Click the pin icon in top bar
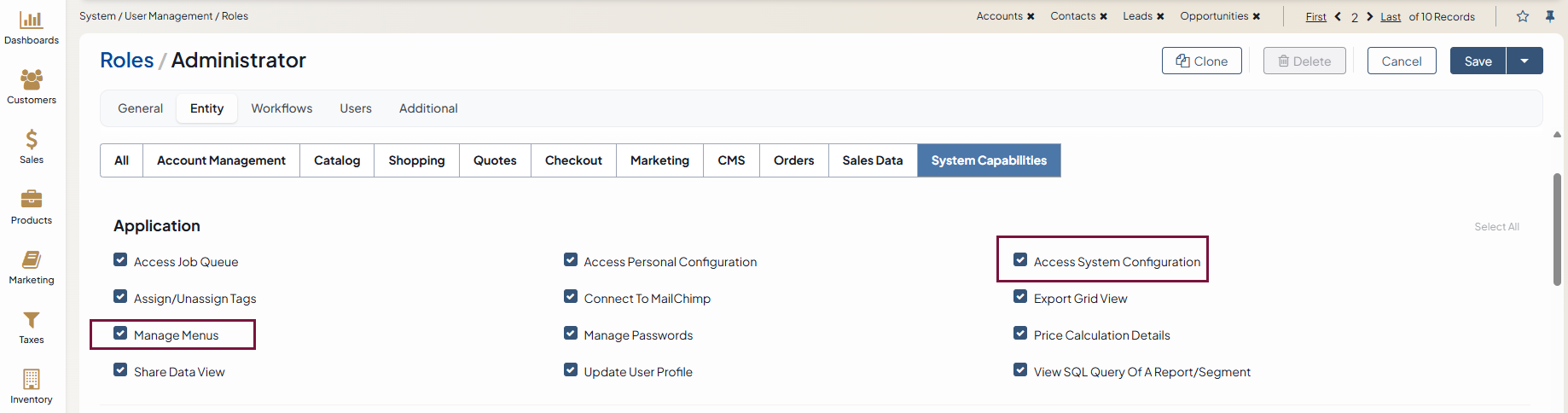 (1550, 16)
